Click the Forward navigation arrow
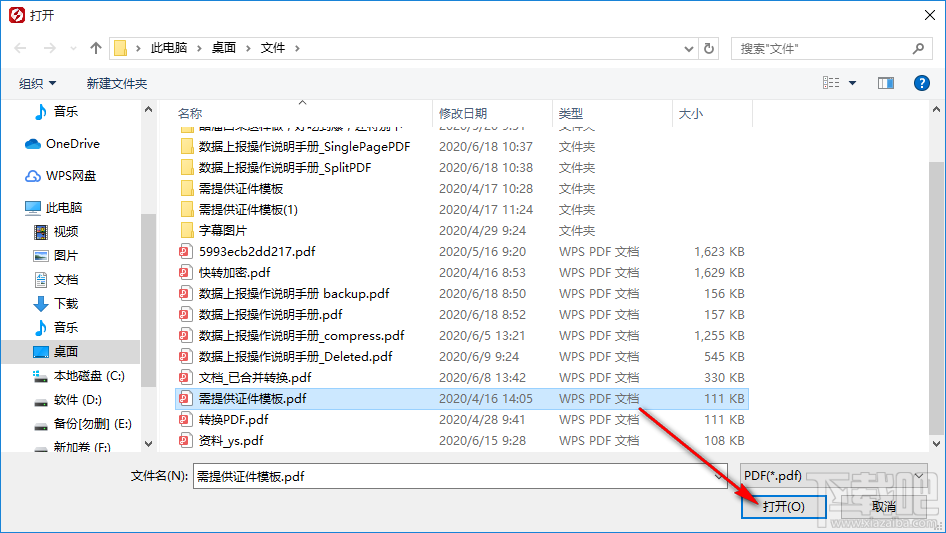Image resolution: width=946 pixels, height=533 pixels. [x=49, y=48]
